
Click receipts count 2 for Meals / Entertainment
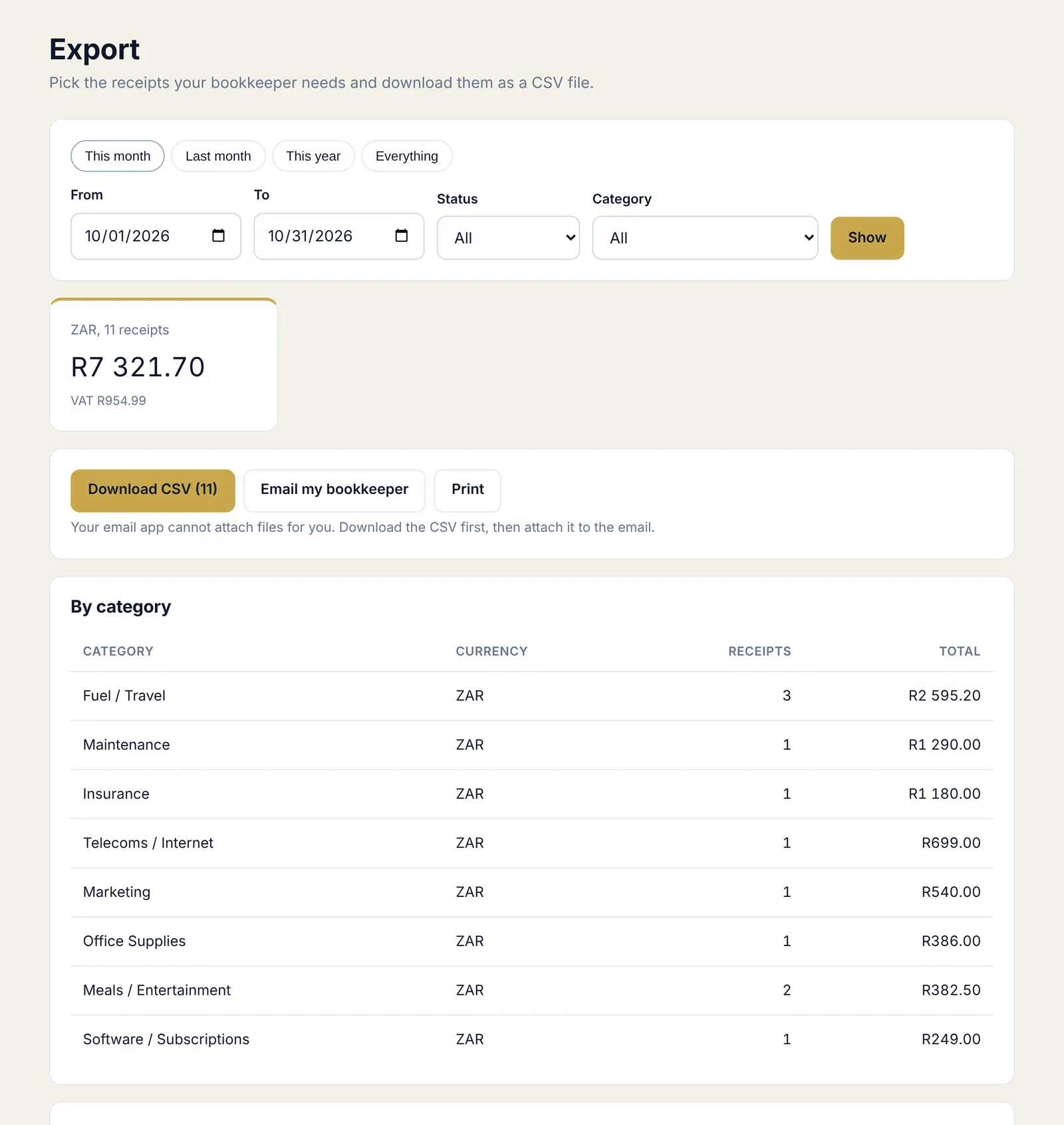(x=787, y=991)
